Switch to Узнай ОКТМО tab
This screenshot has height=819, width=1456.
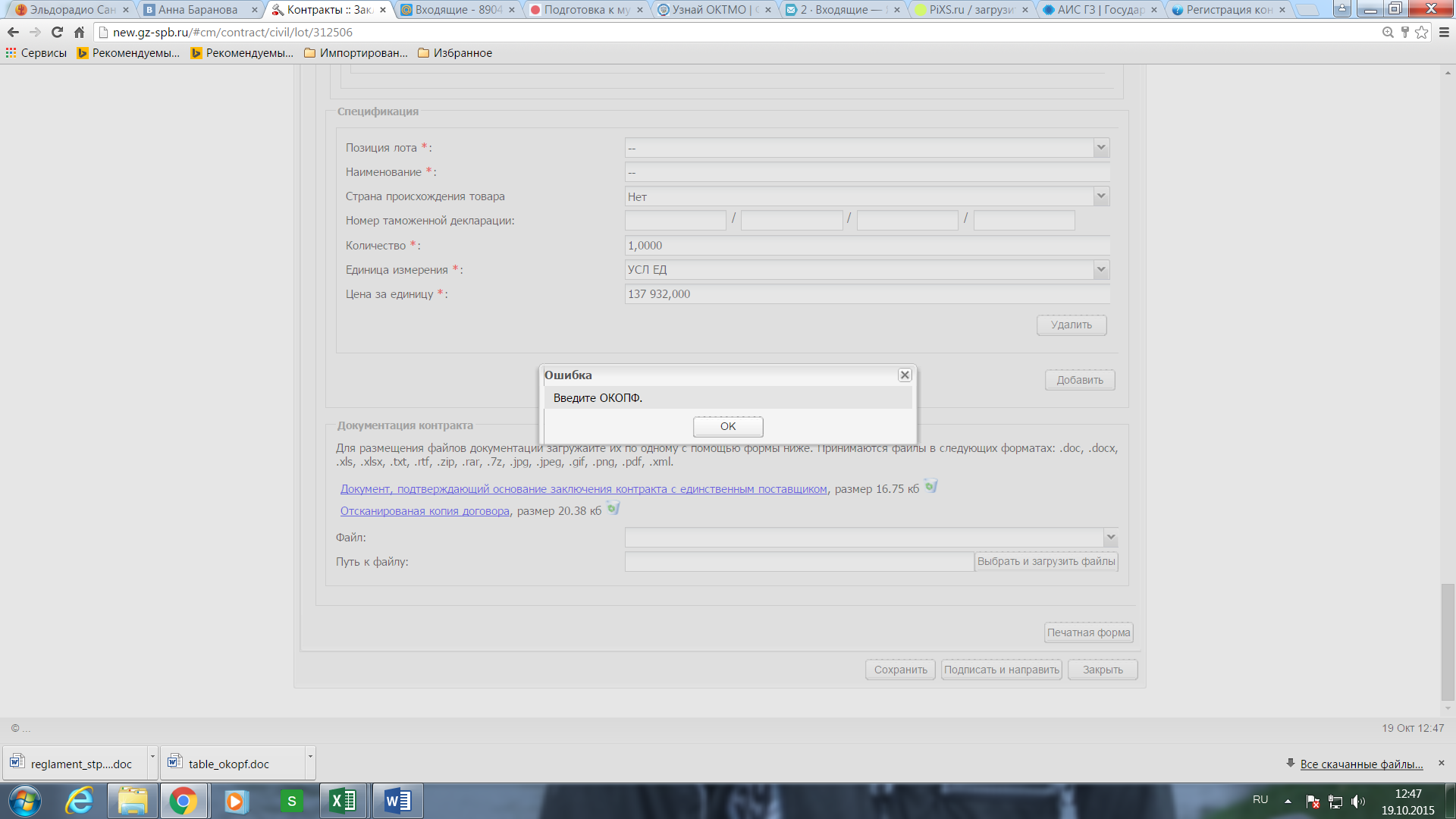click(x=713, y=10)
